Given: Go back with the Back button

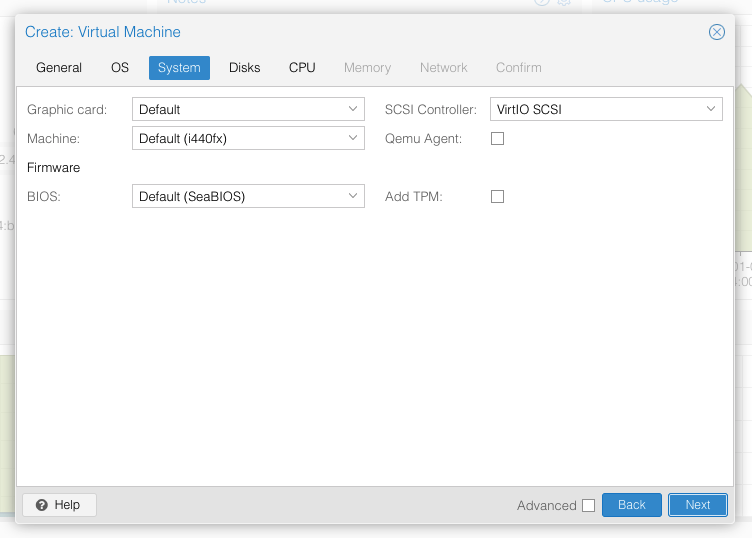Looking at the screenshot, I should point(631,505).
